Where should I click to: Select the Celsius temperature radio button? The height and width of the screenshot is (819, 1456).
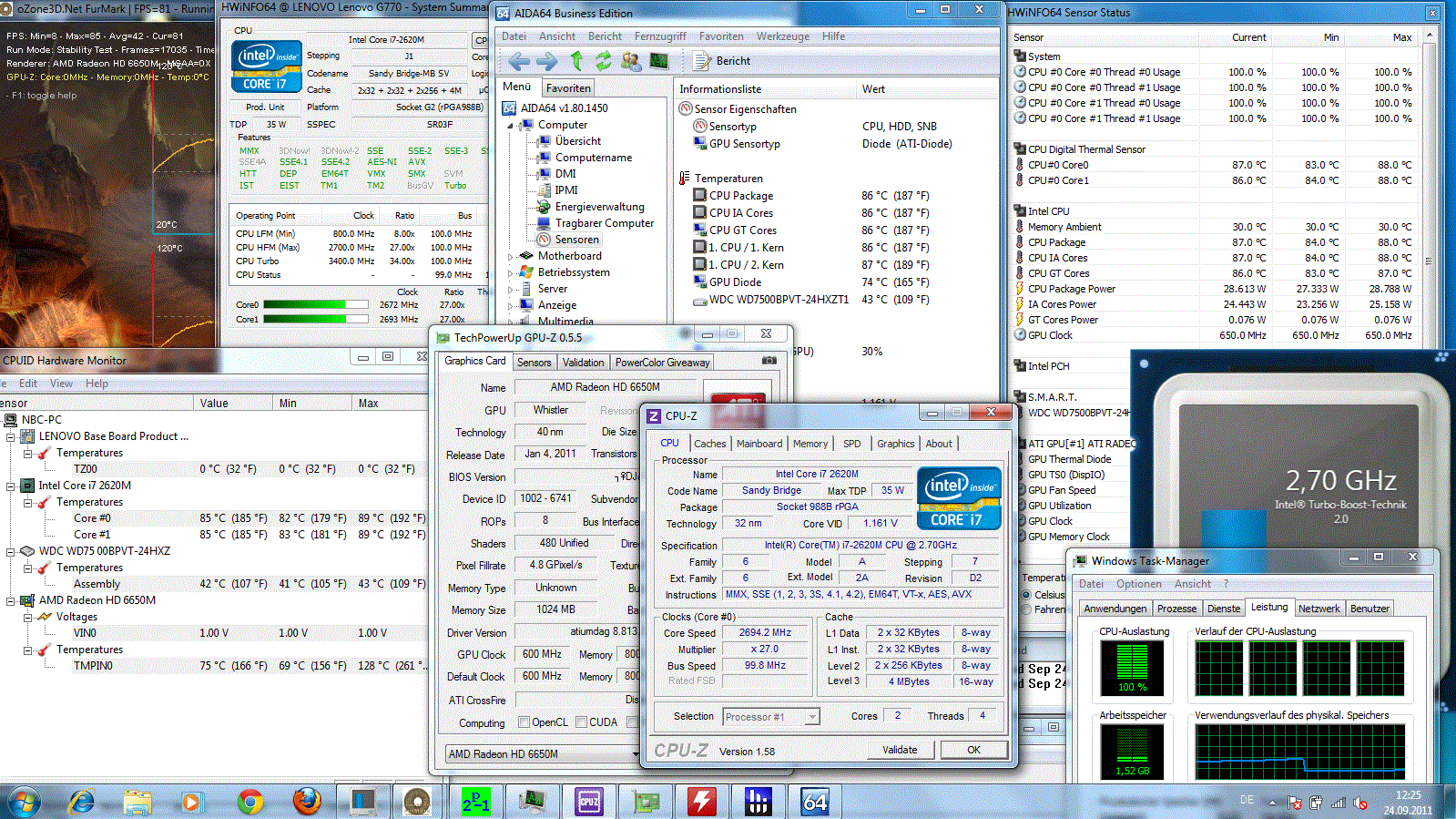[x=1026, y=595]
